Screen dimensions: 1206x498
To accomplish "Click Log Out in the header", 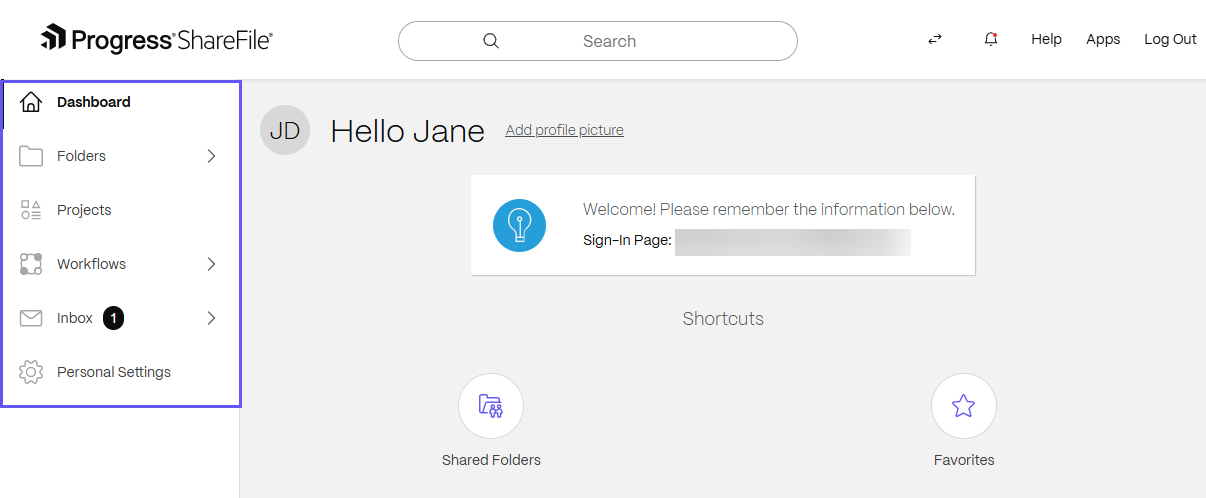I will click(x=1170, y=39).
